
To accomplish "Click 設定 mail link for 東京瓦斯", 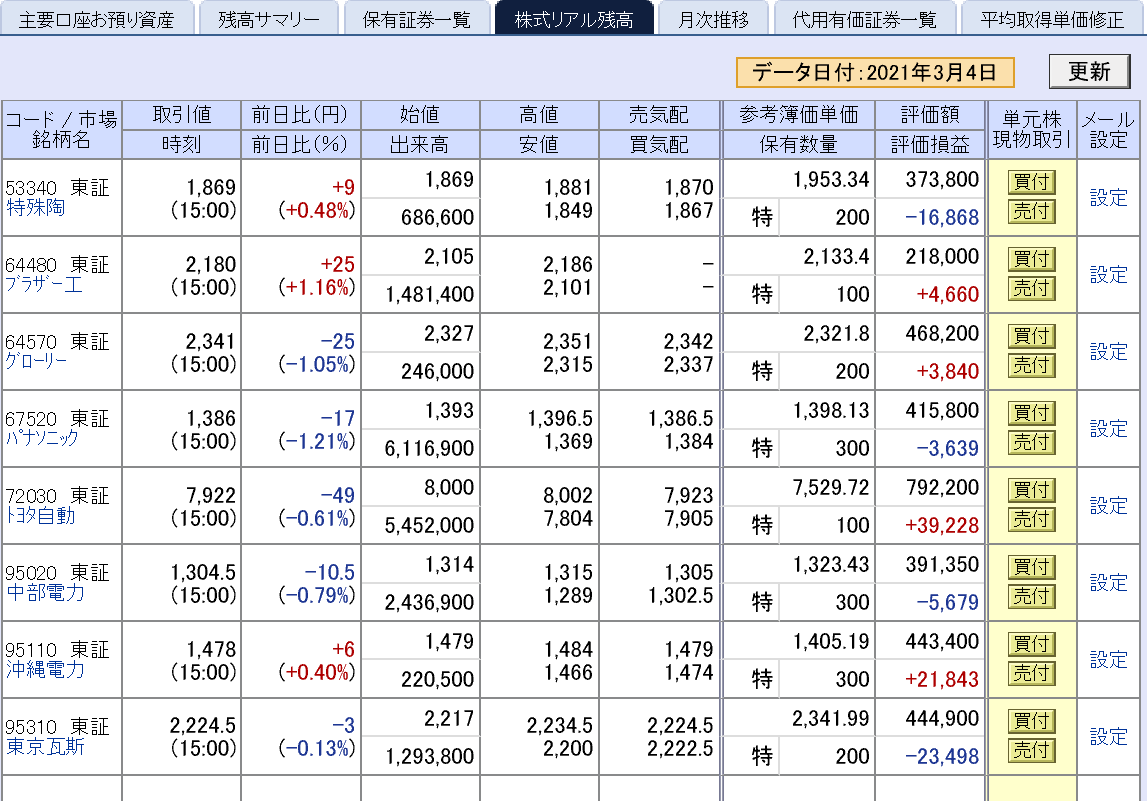I will point(1108,736).
